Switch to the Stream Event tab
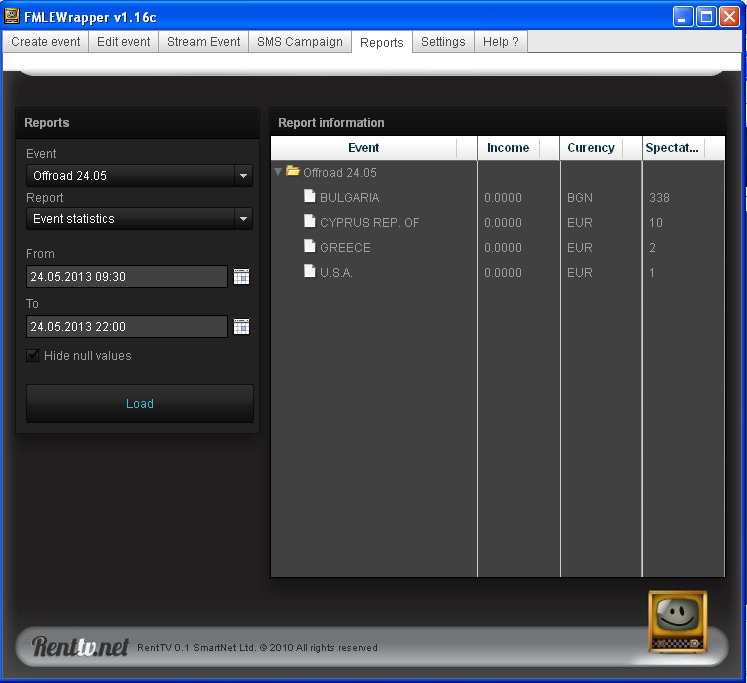The height and width of the screenshot is (683, 747). 203,42
